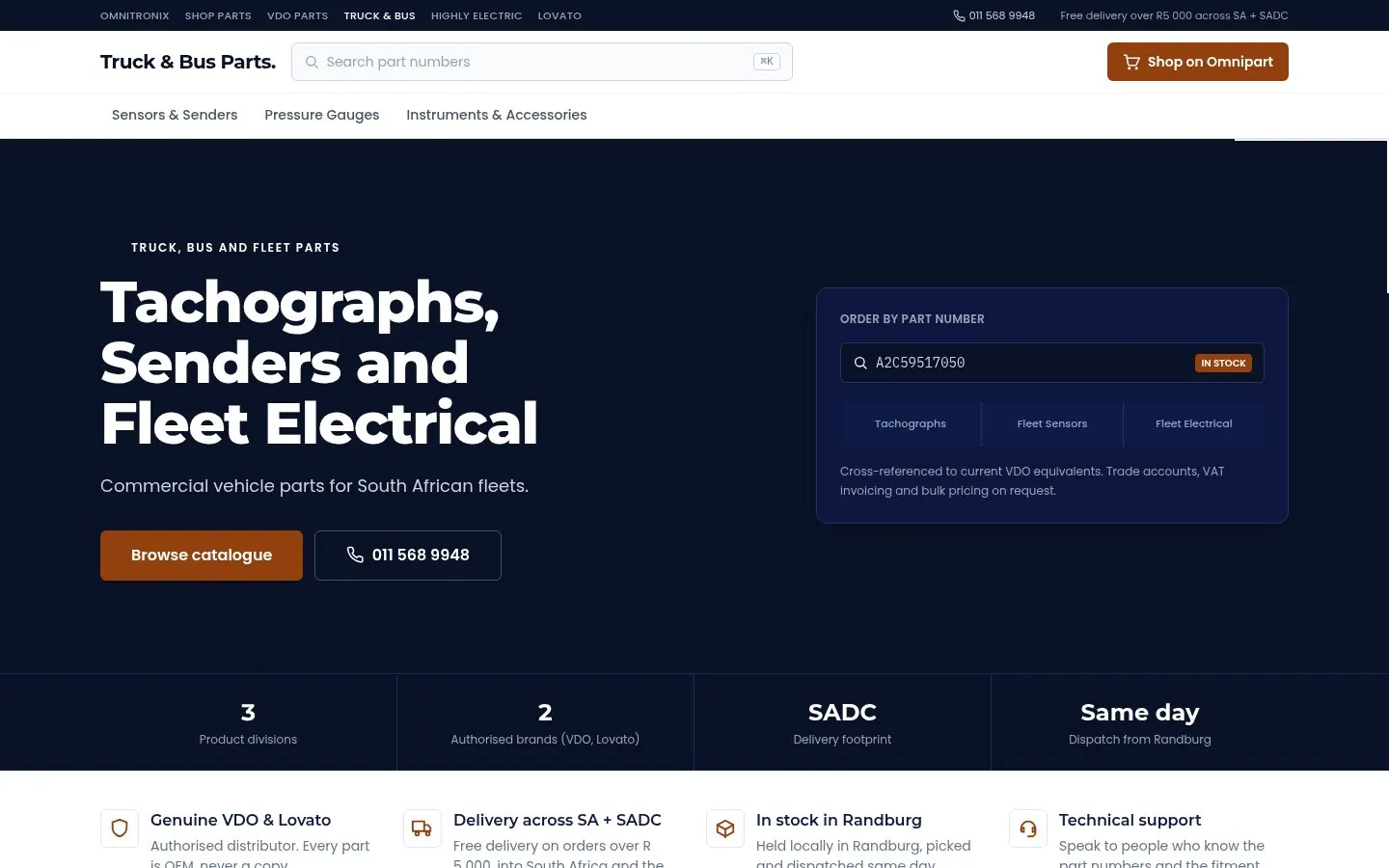The height and width of the screenshot is (868, 1389).
Task: Select the Fleet Sensors tile
Action: [x=1052, y=424]
